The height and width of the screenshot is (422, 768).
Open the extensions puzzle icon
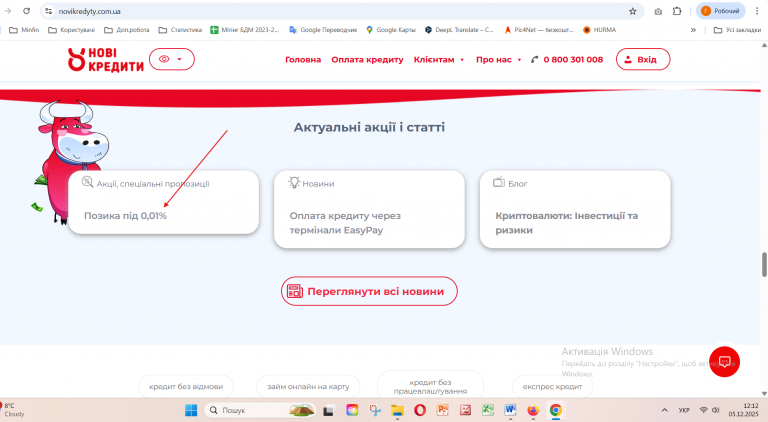[677, 11]
